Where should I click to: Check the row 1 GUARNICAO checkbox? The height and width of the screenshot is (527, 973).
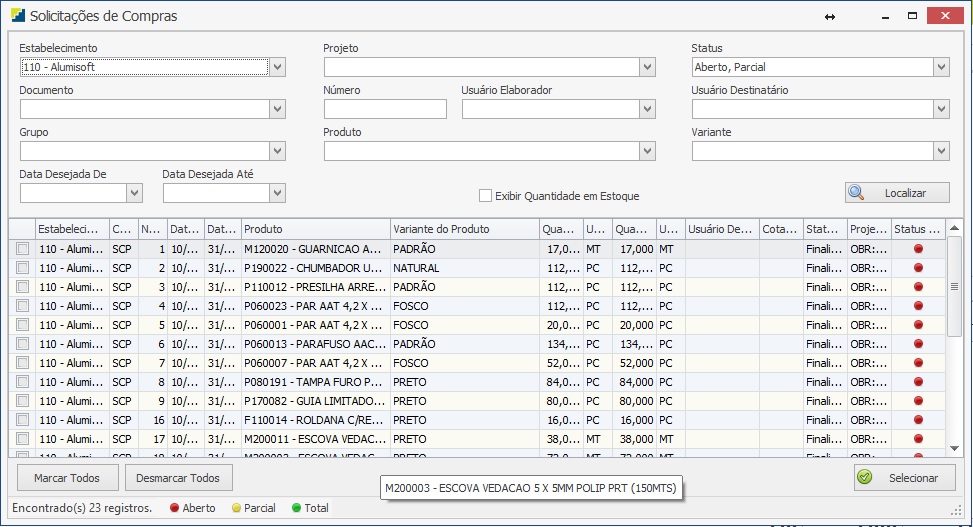tap(22, 249)
